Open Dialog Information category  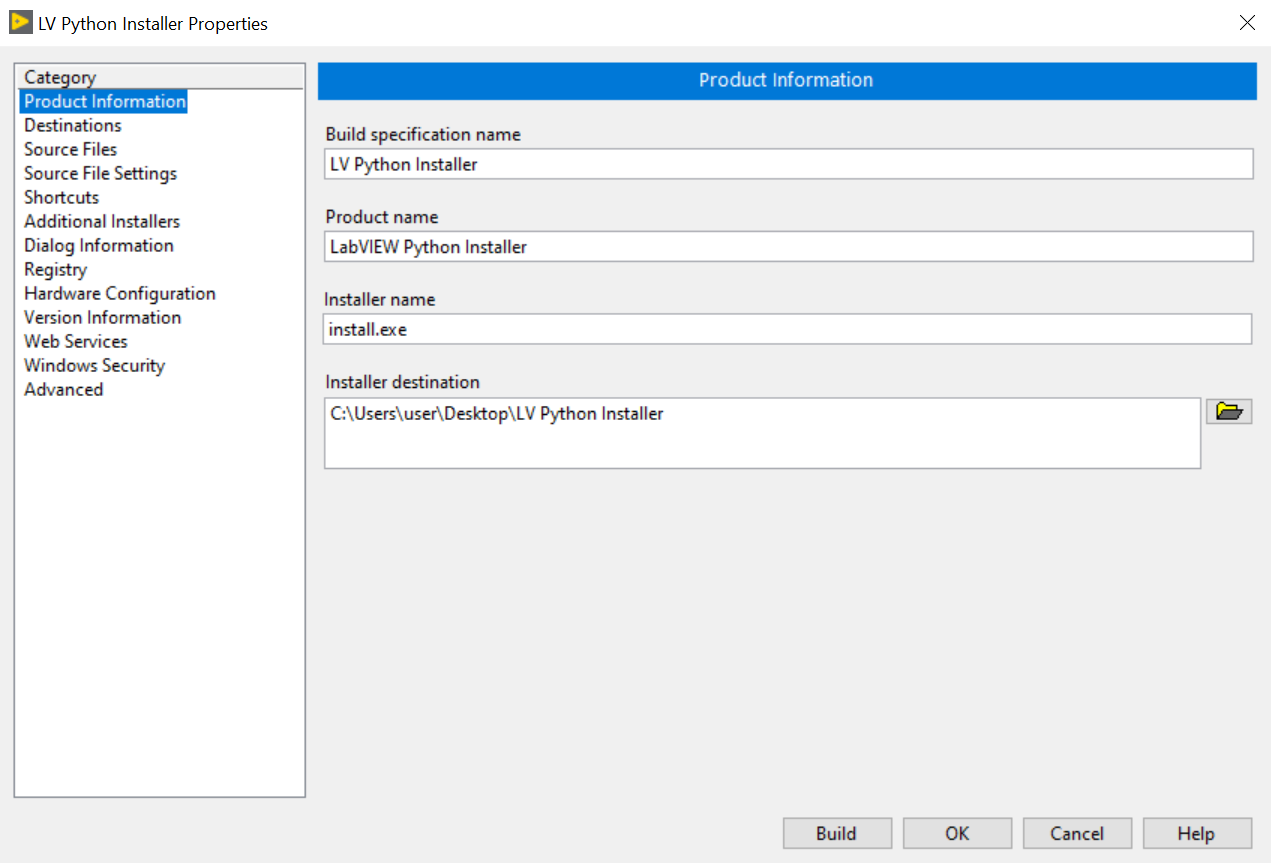coord(99,245)
